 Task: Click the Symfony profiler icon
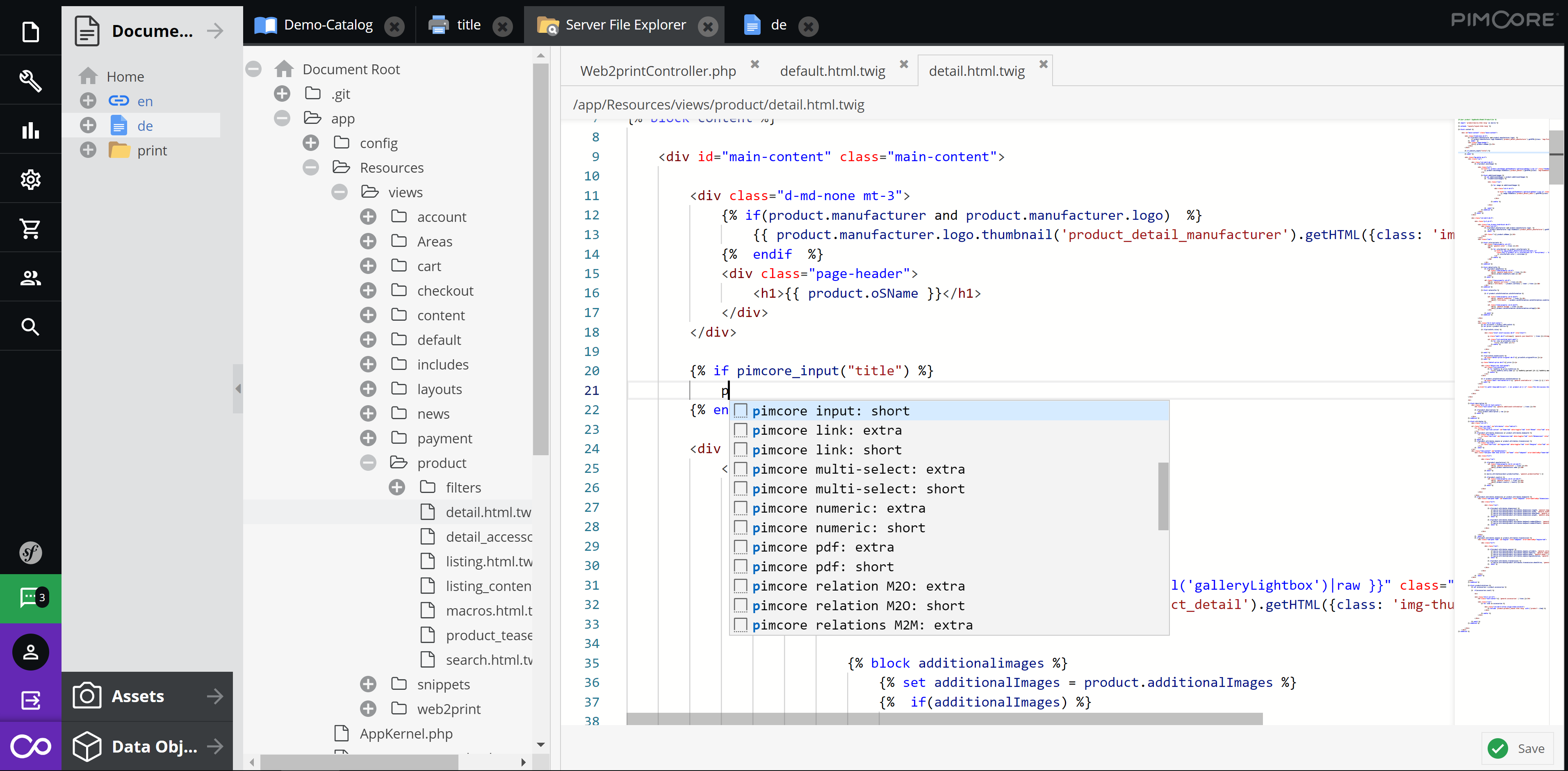(30, 552)
